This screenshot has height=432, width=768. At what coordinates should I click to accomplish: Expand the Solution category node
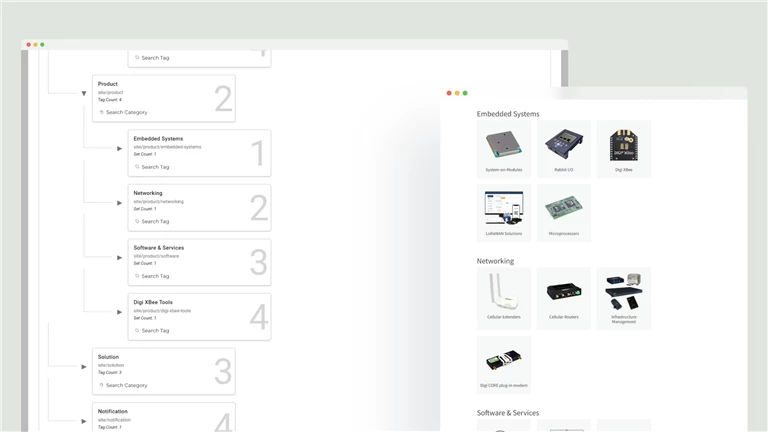84,367
